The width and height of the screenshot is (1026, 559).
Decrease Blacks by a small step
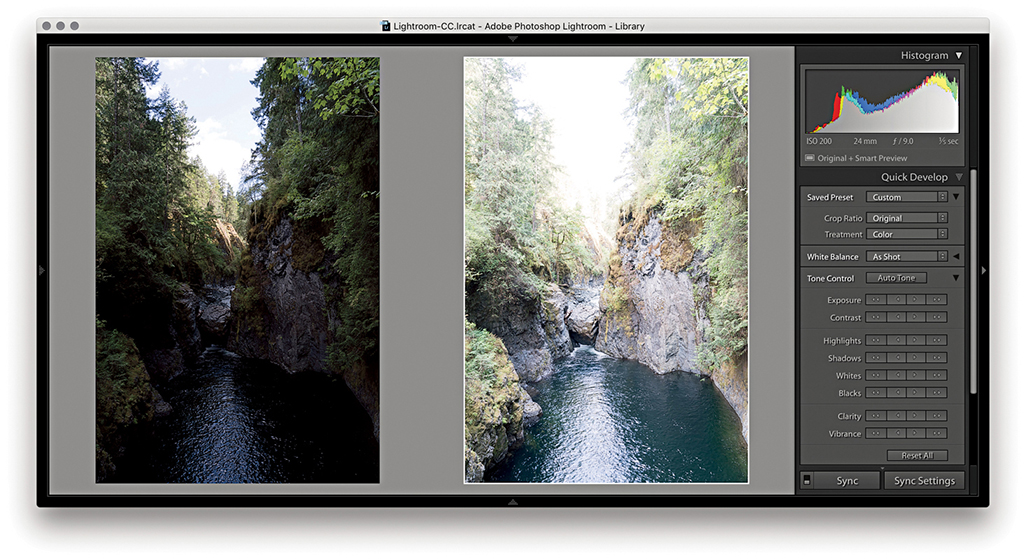(x=896, y=393)
